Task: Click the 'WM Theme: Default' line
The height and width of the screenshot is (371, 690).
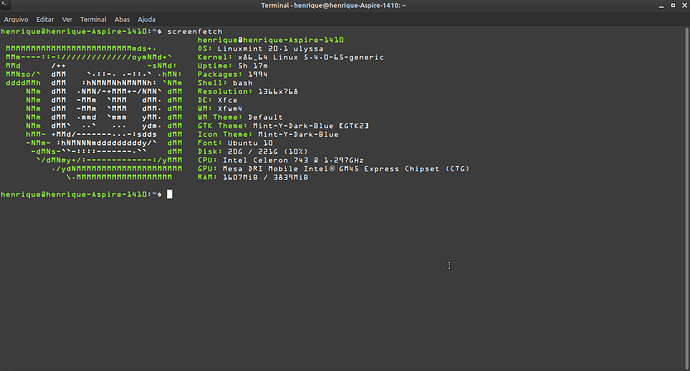Action: 240,117
